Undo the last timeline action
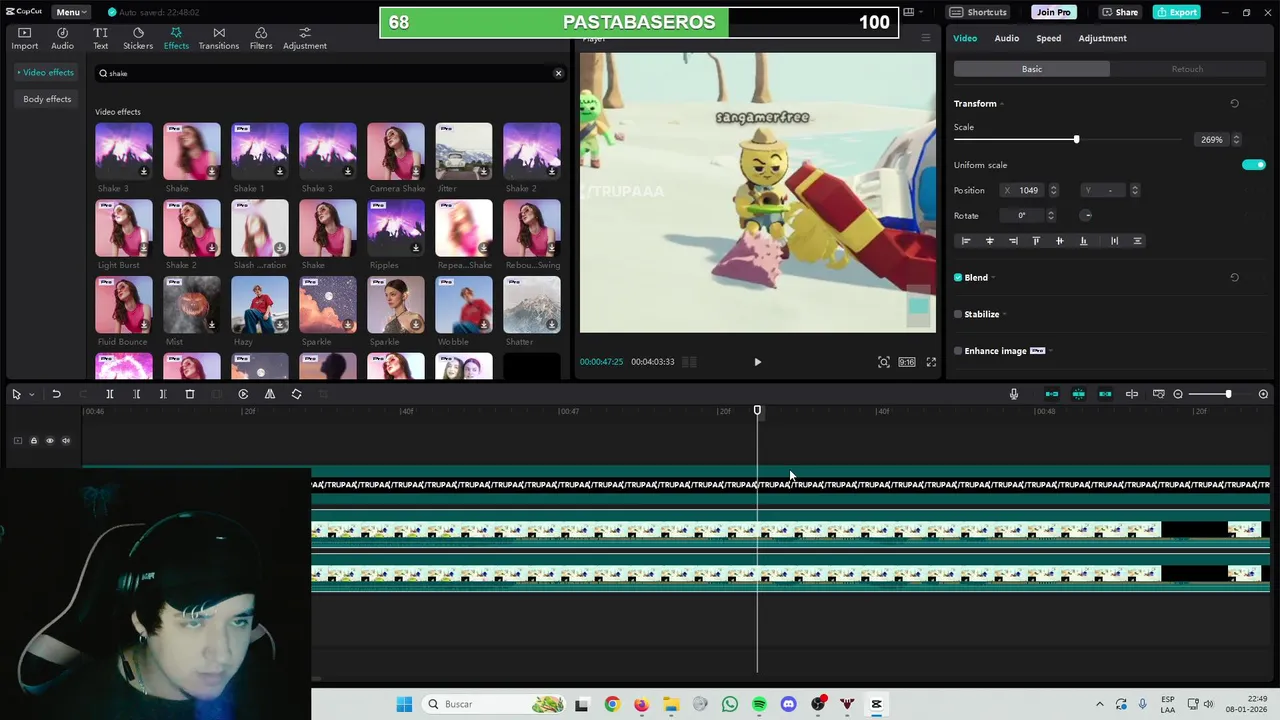 coord(56,394)
